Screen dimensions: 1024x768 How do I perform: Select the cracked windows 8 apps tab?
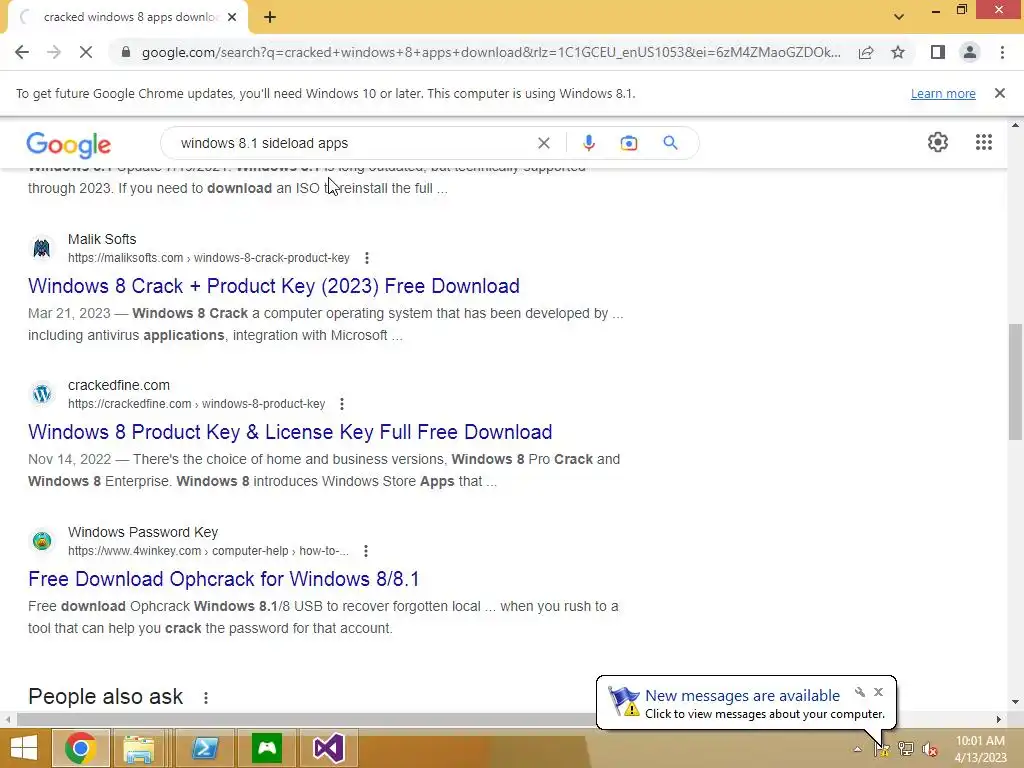[x=129, y=18]
